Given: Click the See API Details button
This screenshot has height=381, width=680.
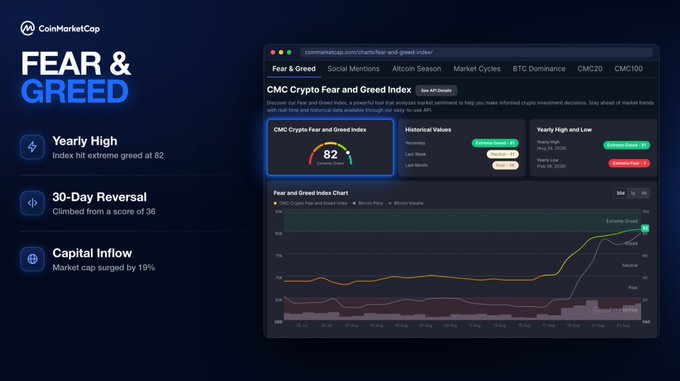Looking at the screenshot, I should [436, 91].
